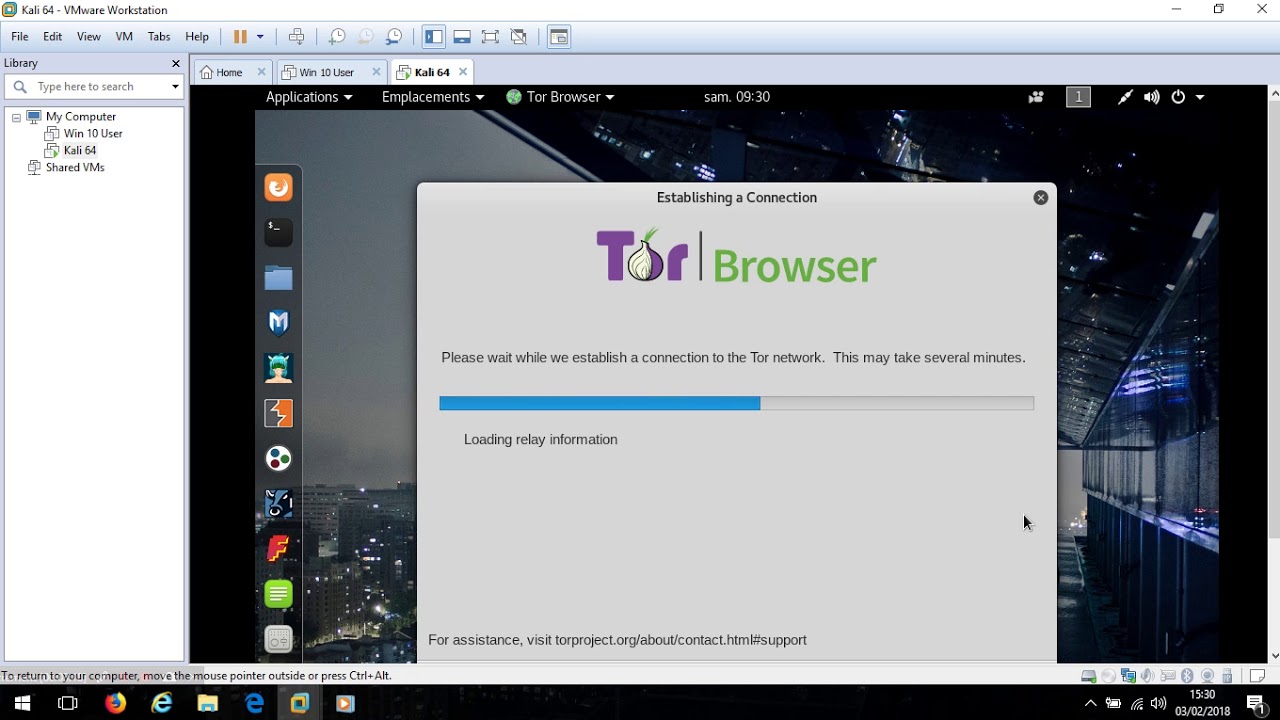This screenshot has width=1280, height=720.
Task: Click the Bluetooth device status icon
Action: (x=1188, y=676)
